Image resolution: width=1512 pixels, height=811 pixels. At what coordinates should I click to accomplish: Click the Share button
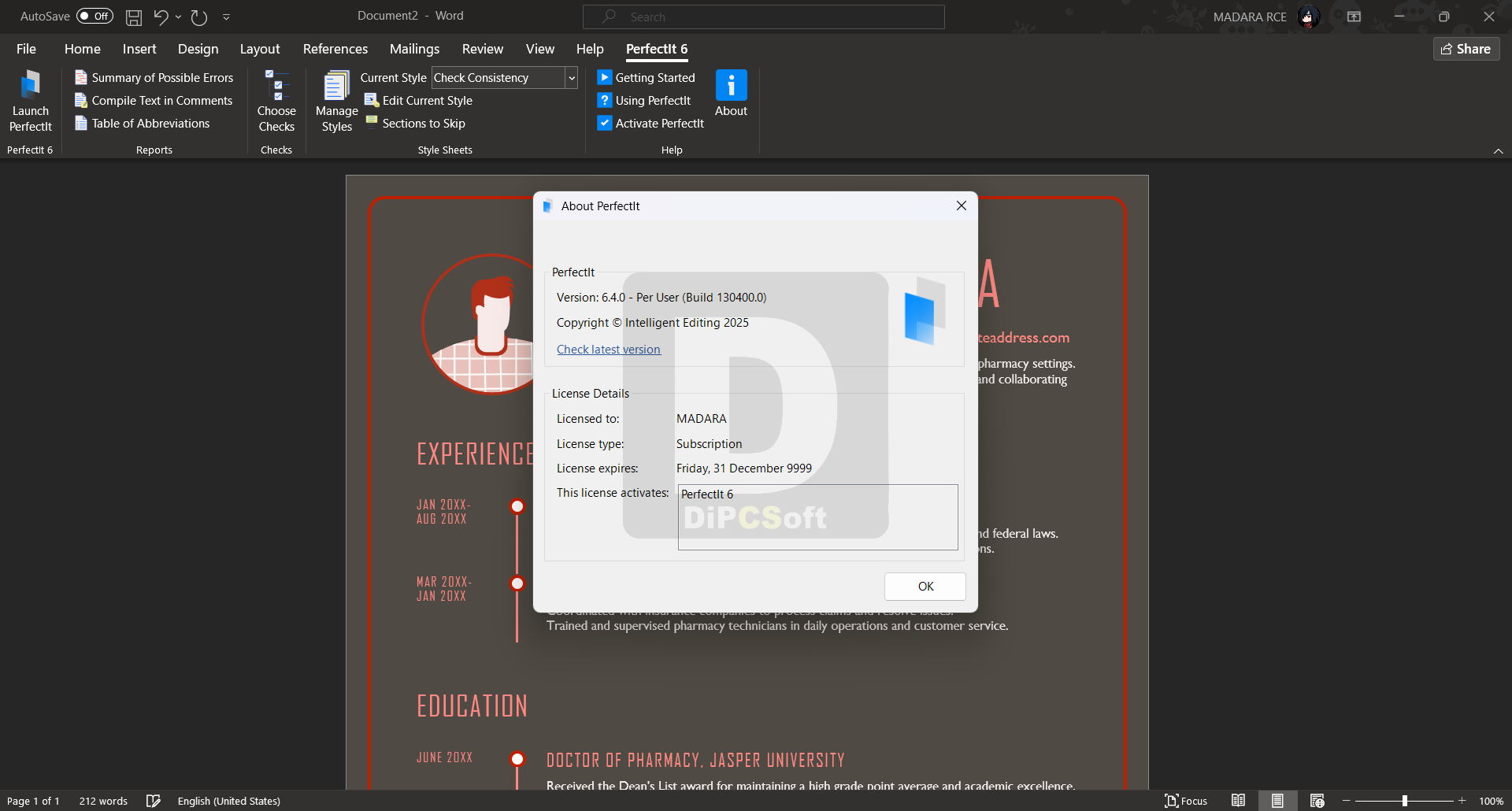(1466, 49)
